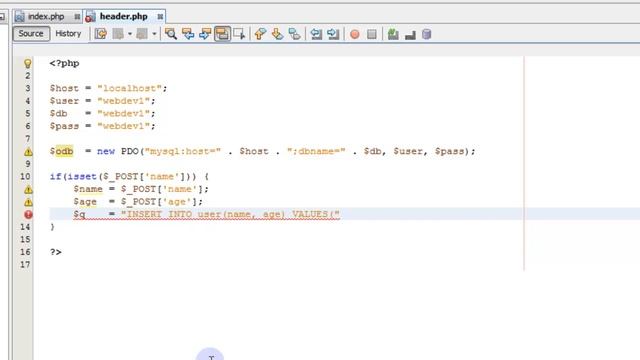
Task: Click the Shift Line Left icon
Action: [316, 34]
